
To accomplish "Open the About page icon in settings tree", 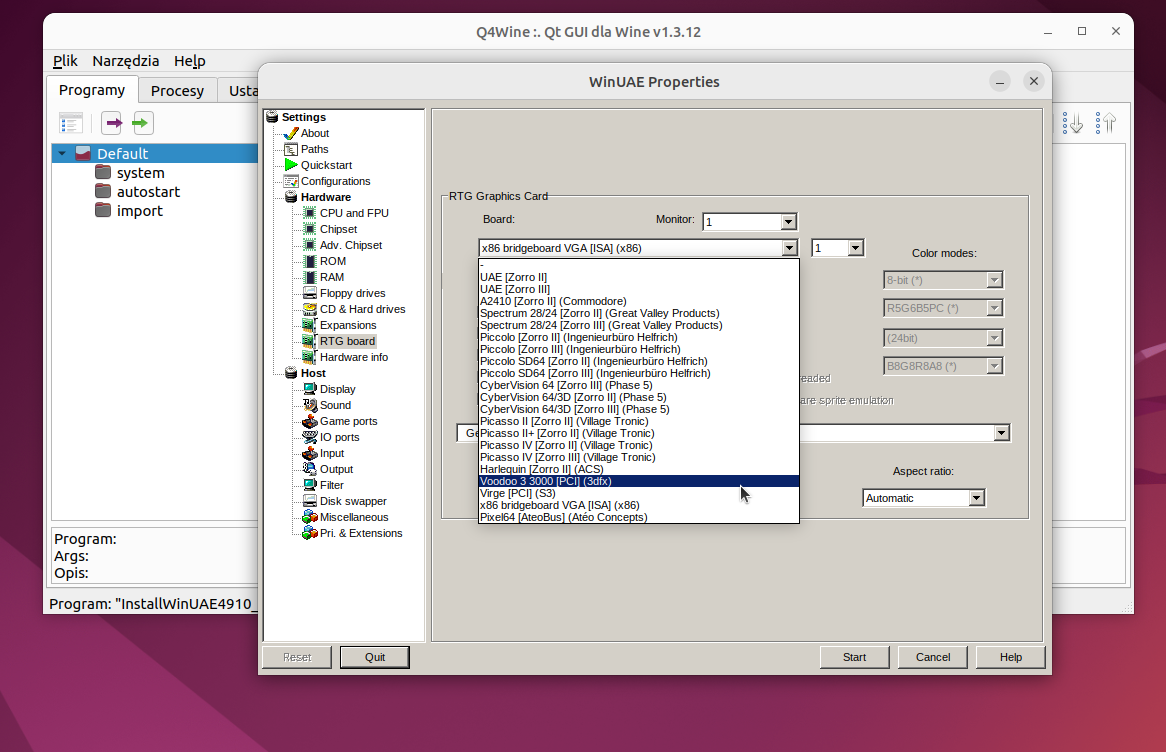I will tap(292, 133).
